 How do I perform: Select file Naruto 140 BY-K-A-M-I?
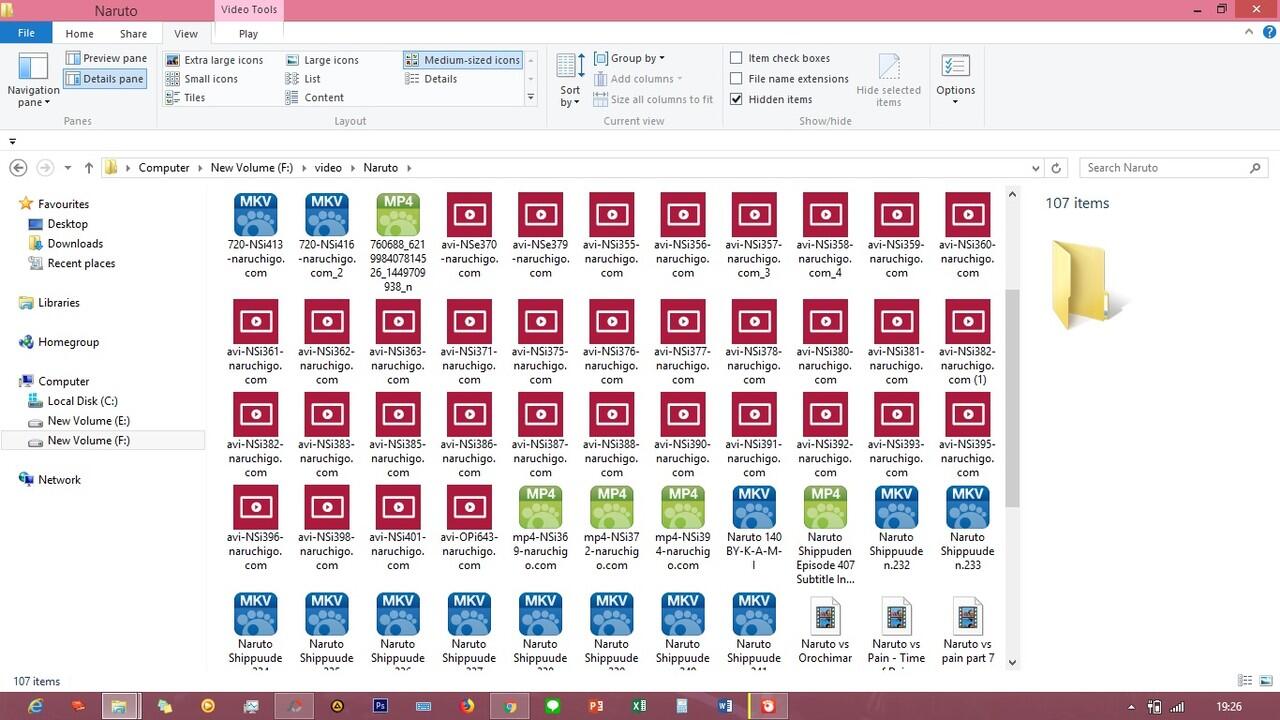pyautogui.click(x=754, y=528)
